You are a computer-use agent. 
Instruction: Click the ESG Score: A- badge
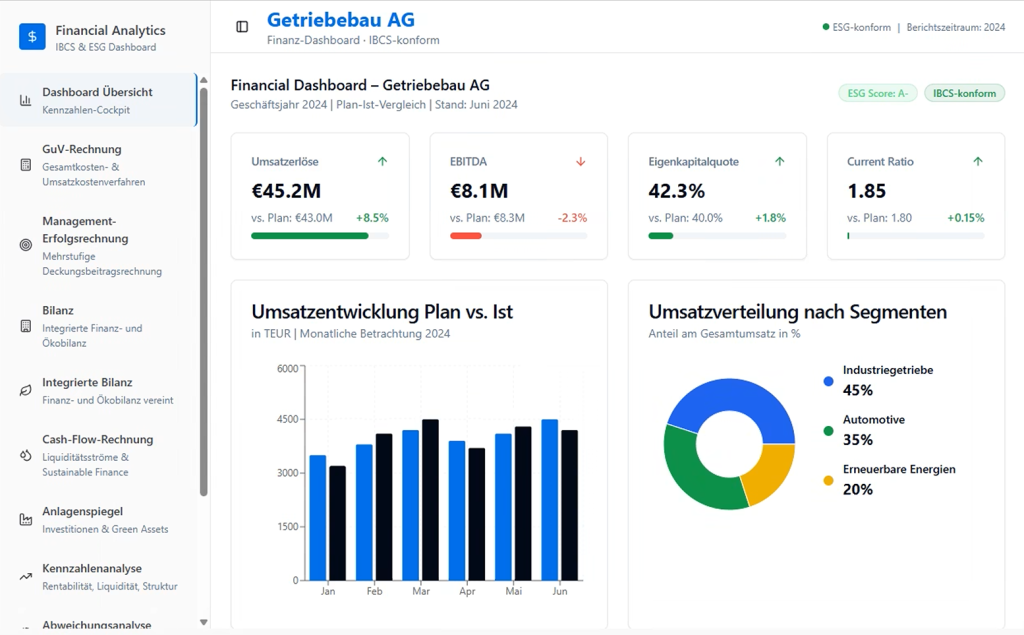[878, 93]
